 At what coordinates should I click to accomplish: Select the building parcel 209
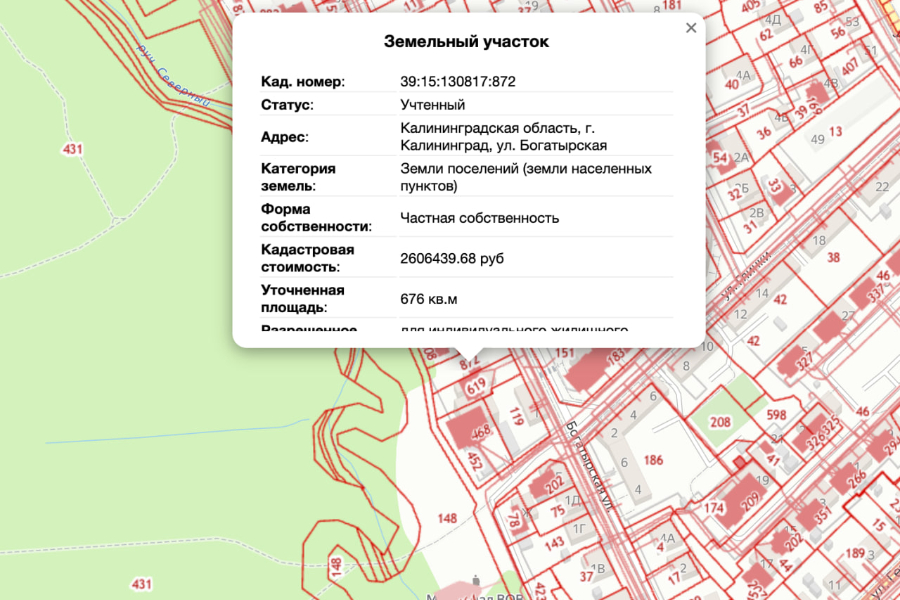[748, 503]
